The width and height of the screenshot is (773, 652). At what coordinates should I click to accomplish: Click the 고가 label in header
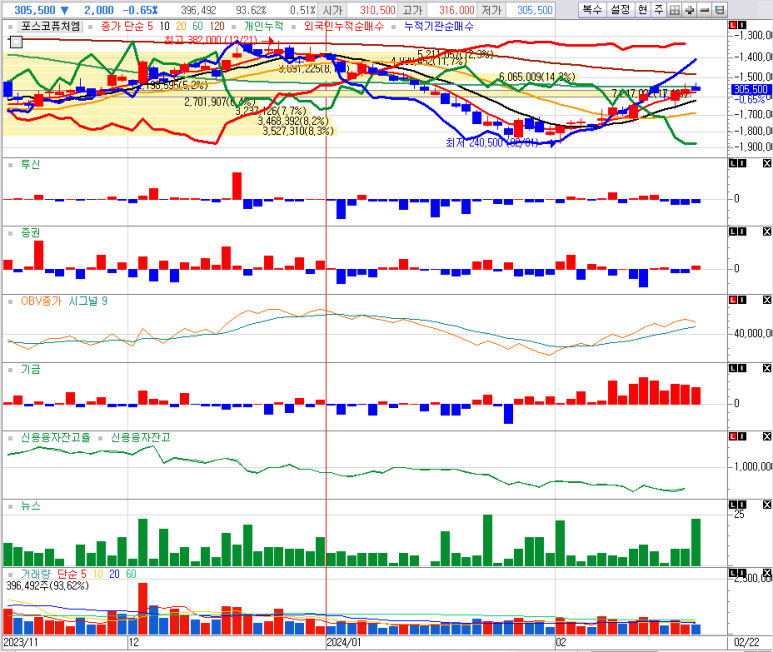click(x=413, y=10)
